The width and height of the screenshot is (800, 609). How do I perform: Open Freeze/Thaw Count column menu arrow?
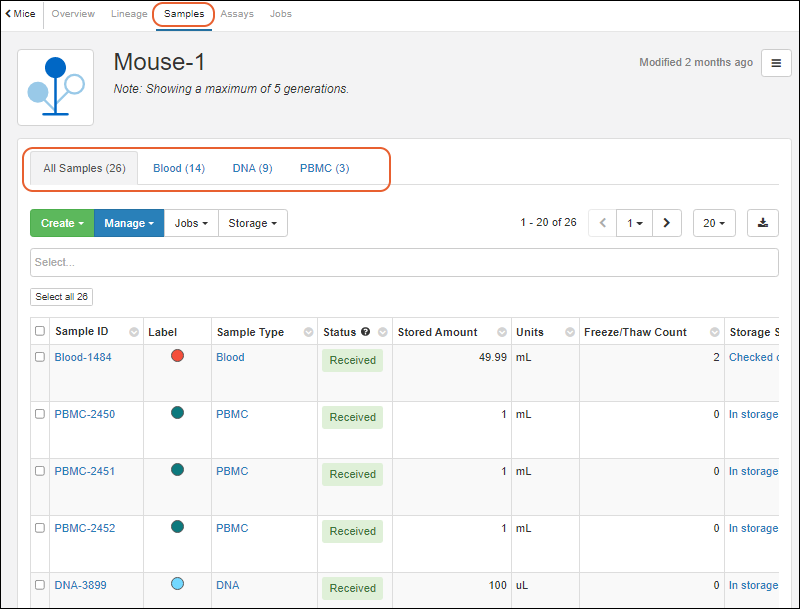(x=716, y=332)
